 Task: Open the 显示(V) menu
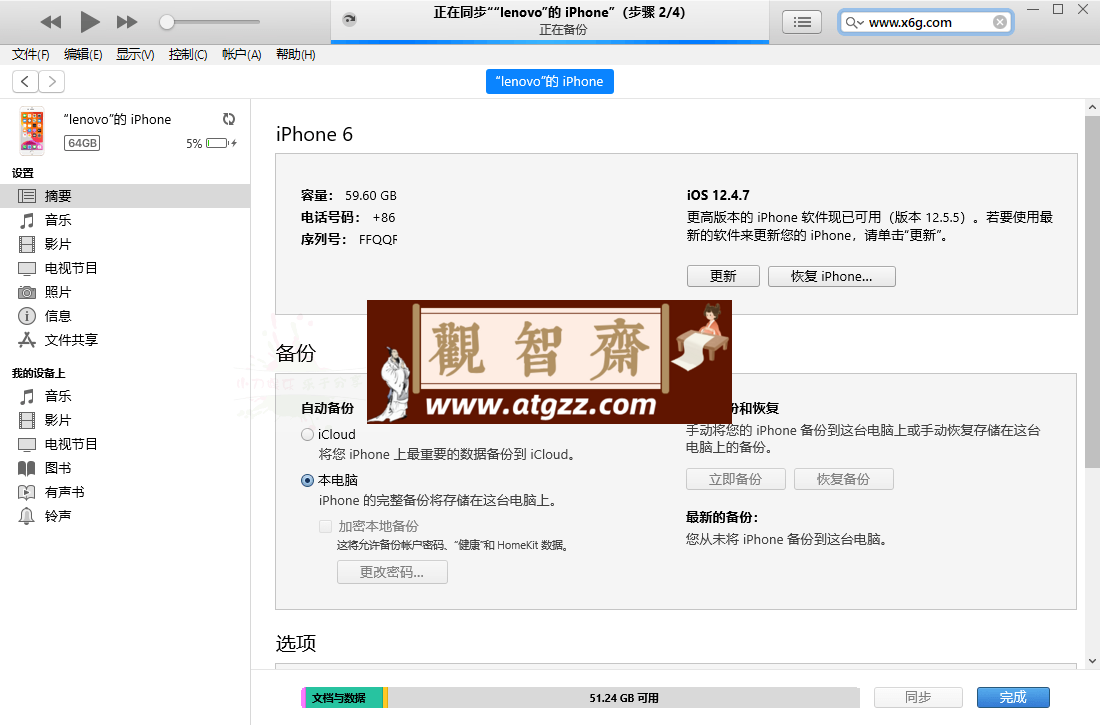tap(135, 55)
